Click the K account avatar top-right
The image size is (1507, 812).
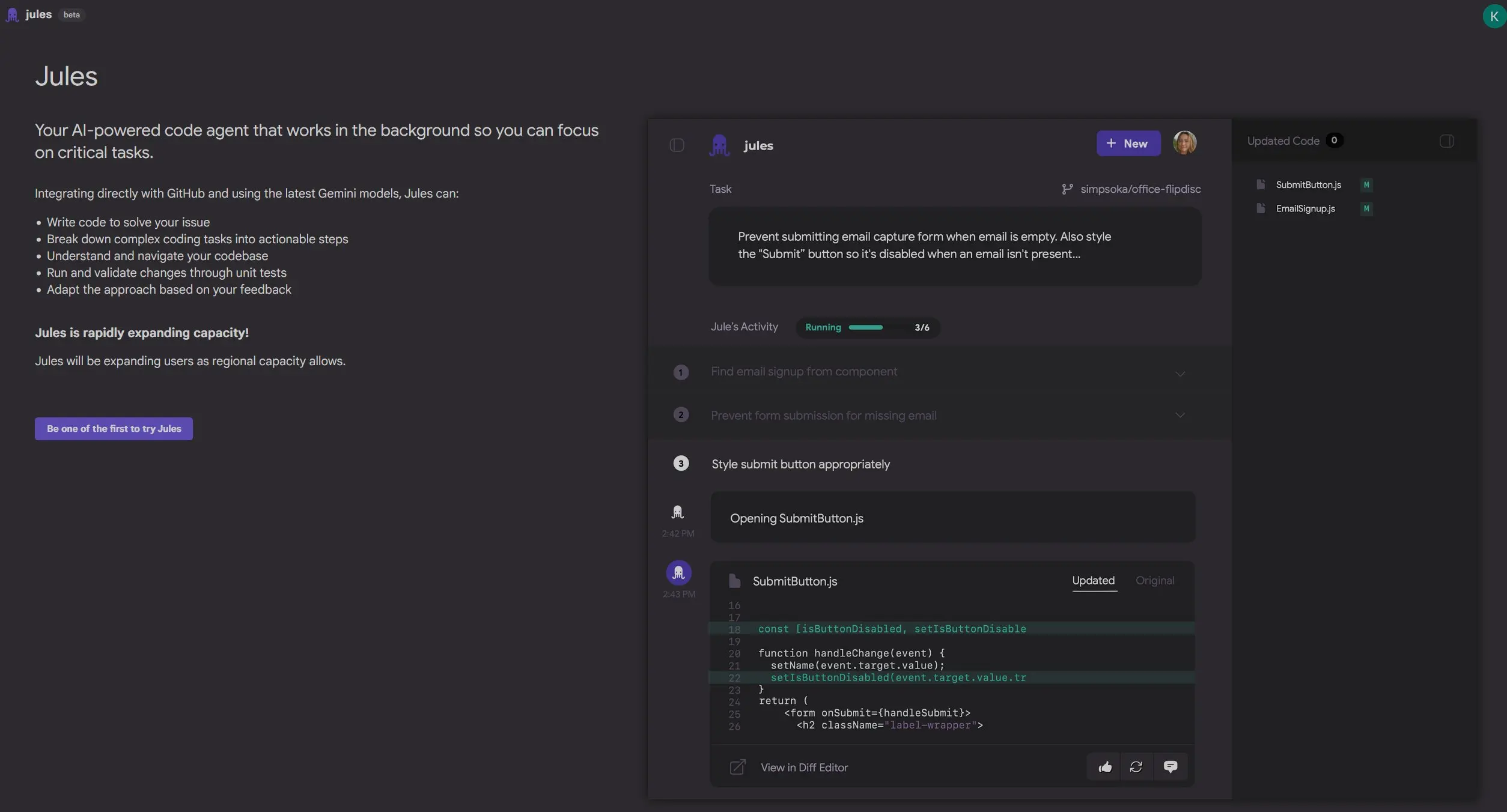pyautogui.click(x=1494, y=16)
